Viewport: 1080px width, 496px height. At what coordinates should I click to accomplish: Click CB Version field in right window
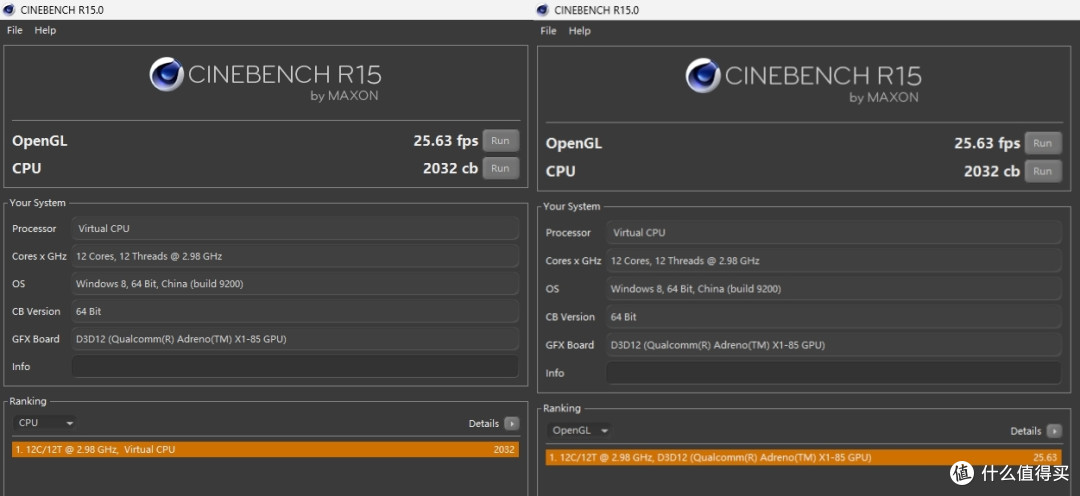click(833, 317)
